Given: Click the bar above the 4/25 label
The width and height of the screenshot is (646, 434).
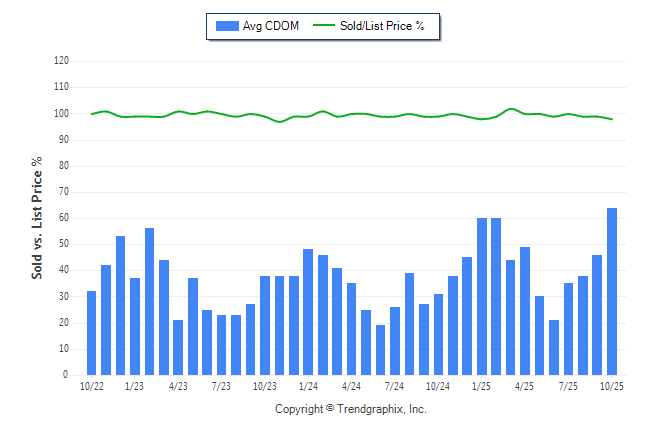Looking at the screenshot, I should pyautogui.click(x=525, y=310).
